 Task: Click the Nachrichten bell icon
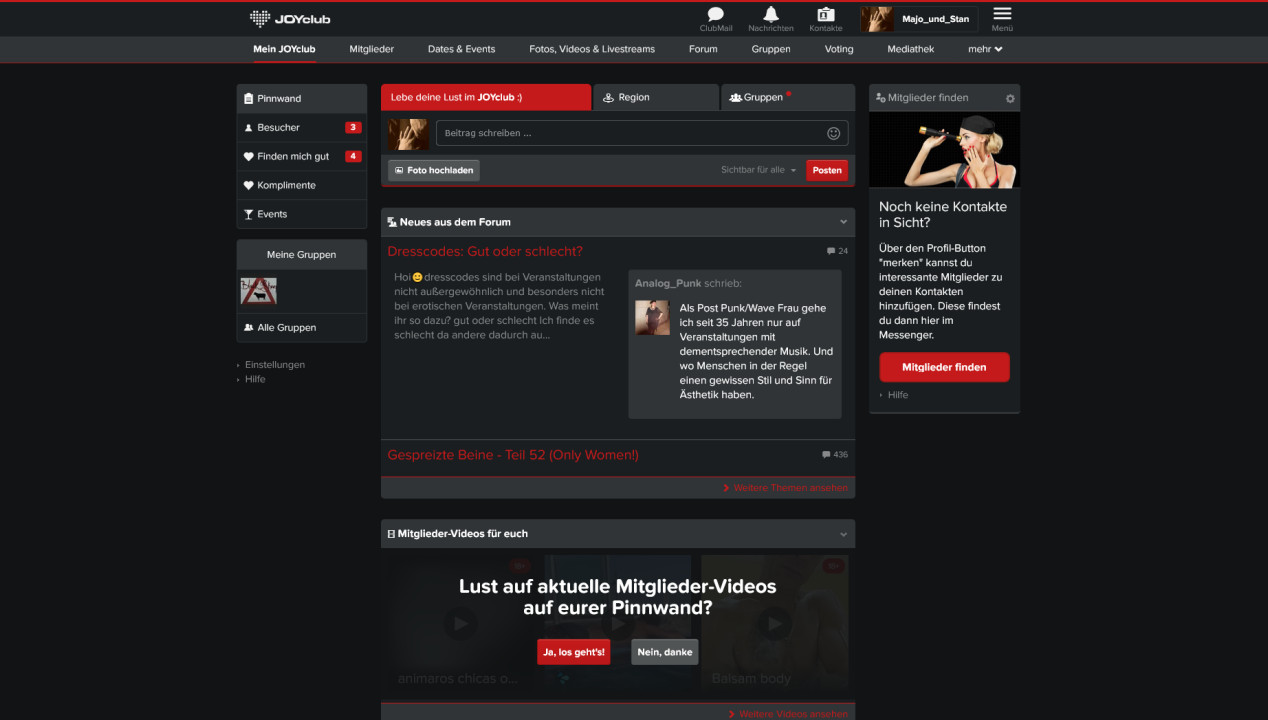pos(770,15)
